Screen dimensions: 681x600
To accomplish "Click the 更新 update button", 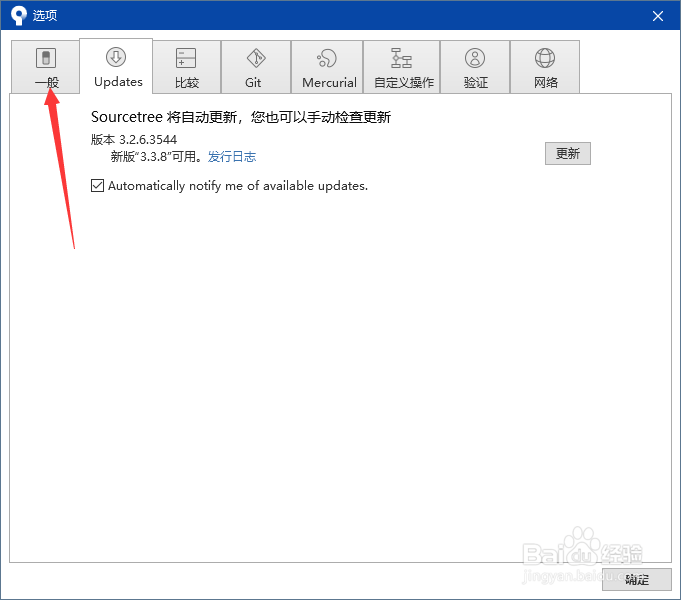I will click(568, 153).
